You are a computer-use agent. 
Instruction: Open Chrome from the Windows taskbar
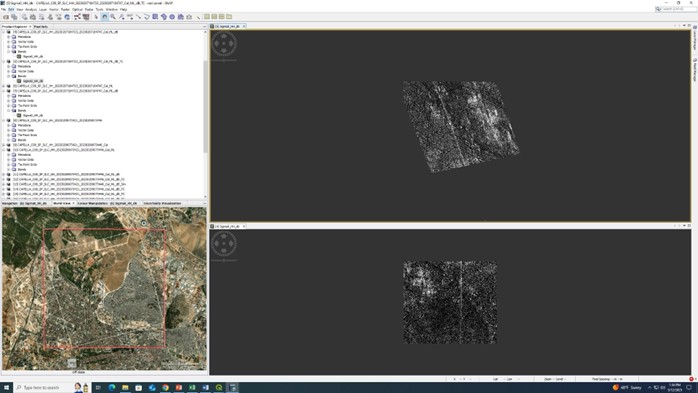click(x=165, y=387)
